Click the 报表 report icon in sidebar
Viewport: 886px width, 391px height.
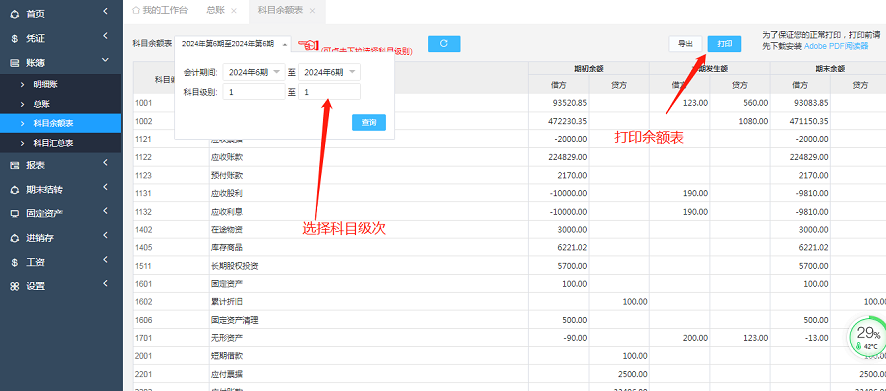15,166
